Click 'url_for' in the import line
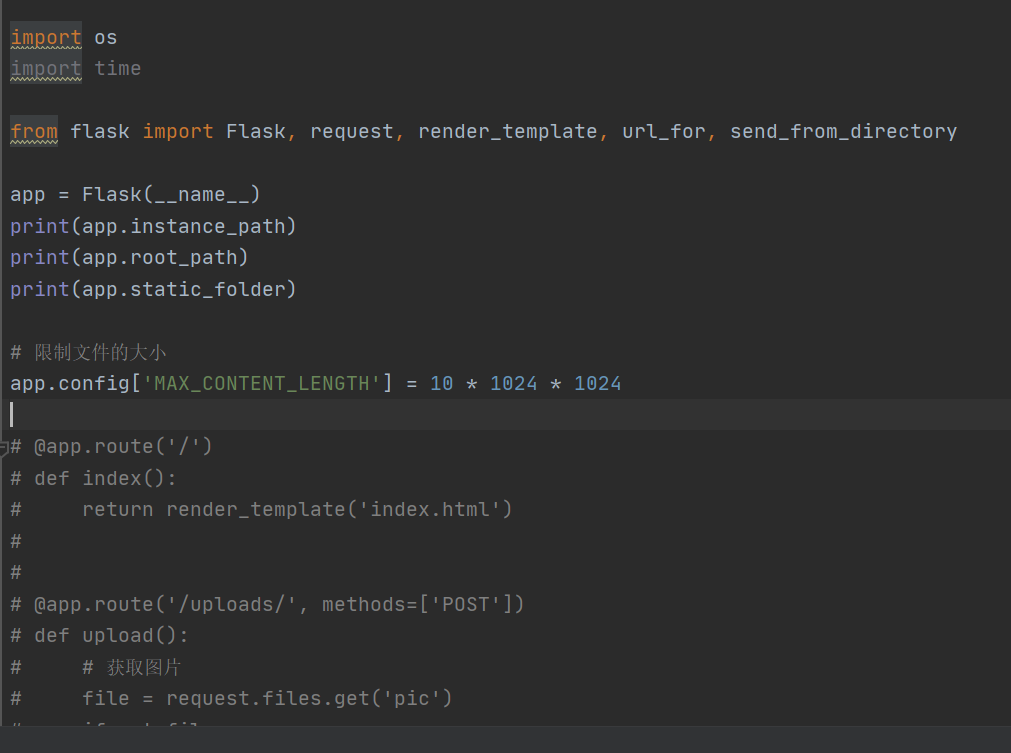Viewport: 1011px width, 753px height. tap(663, 132)
